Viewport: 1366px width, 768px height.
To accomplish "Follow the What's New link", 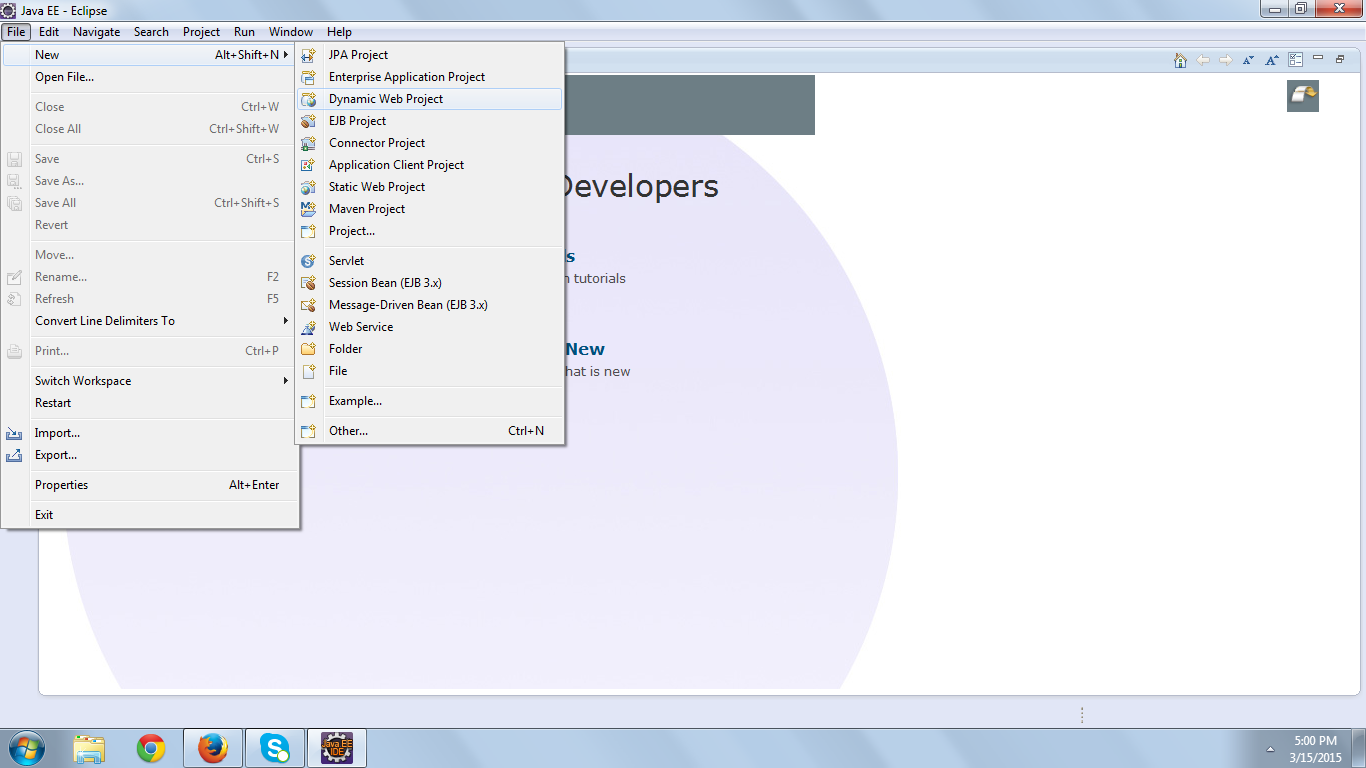I will [x=585, y=349].
